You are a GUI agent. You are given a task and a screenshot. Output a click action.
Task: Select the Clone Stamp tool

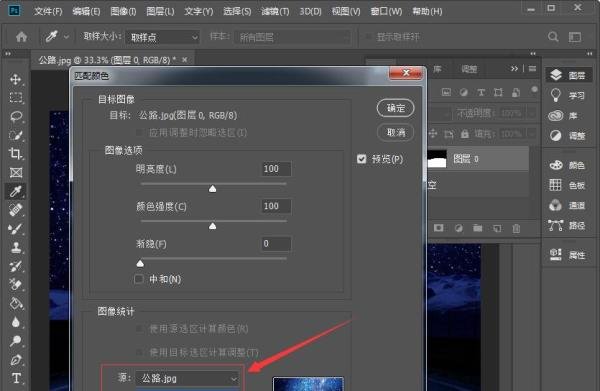[x=16, y=248]
